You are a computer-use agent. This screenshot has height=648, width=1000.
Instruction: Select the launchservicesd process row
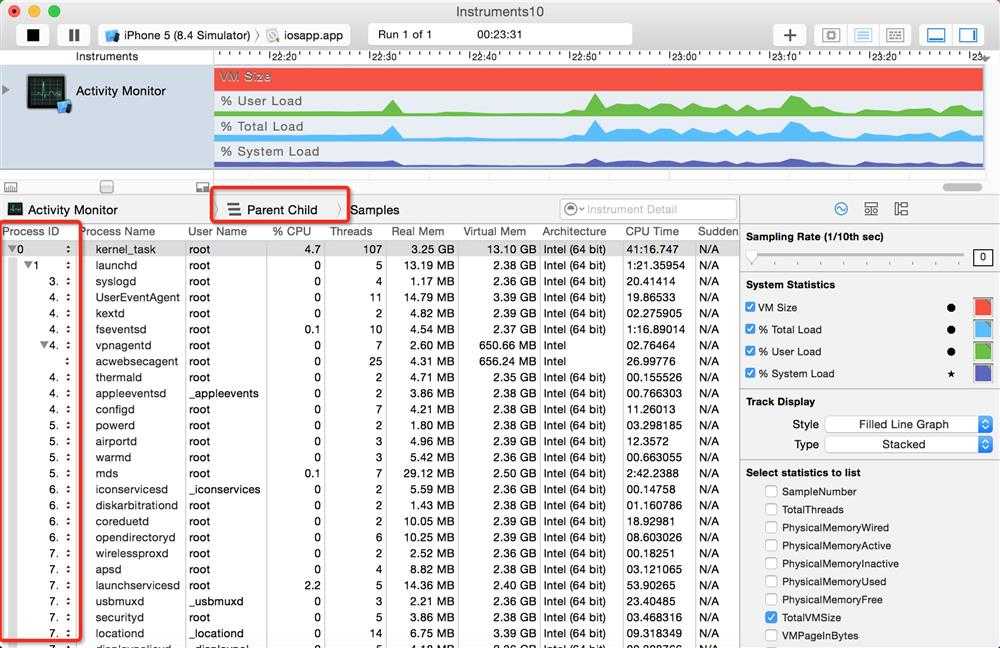click(x=370, y=585)
